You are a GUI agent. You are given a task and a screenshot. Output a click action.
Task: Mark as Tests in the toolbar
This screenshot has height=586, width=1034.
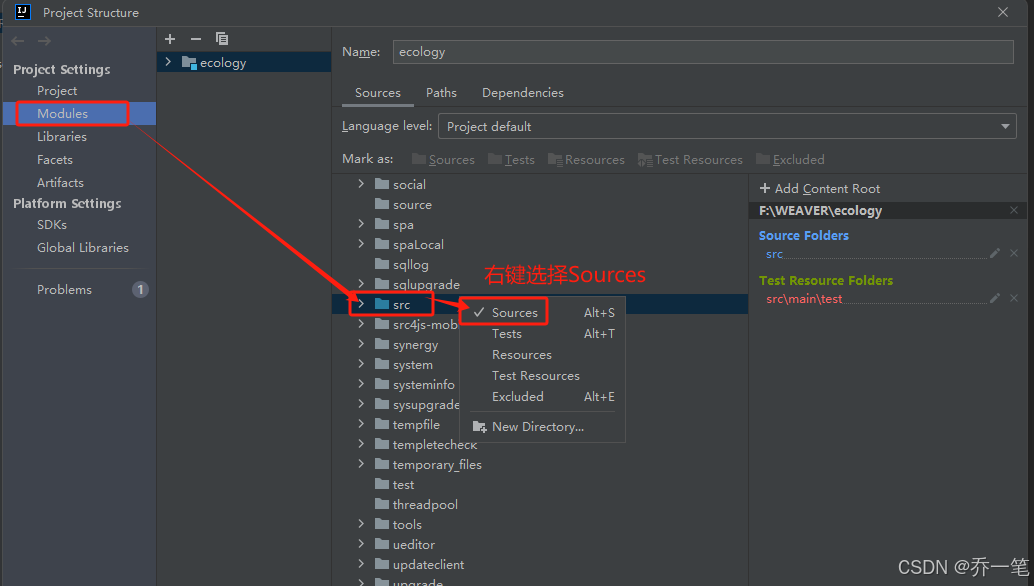coord(511,160)
